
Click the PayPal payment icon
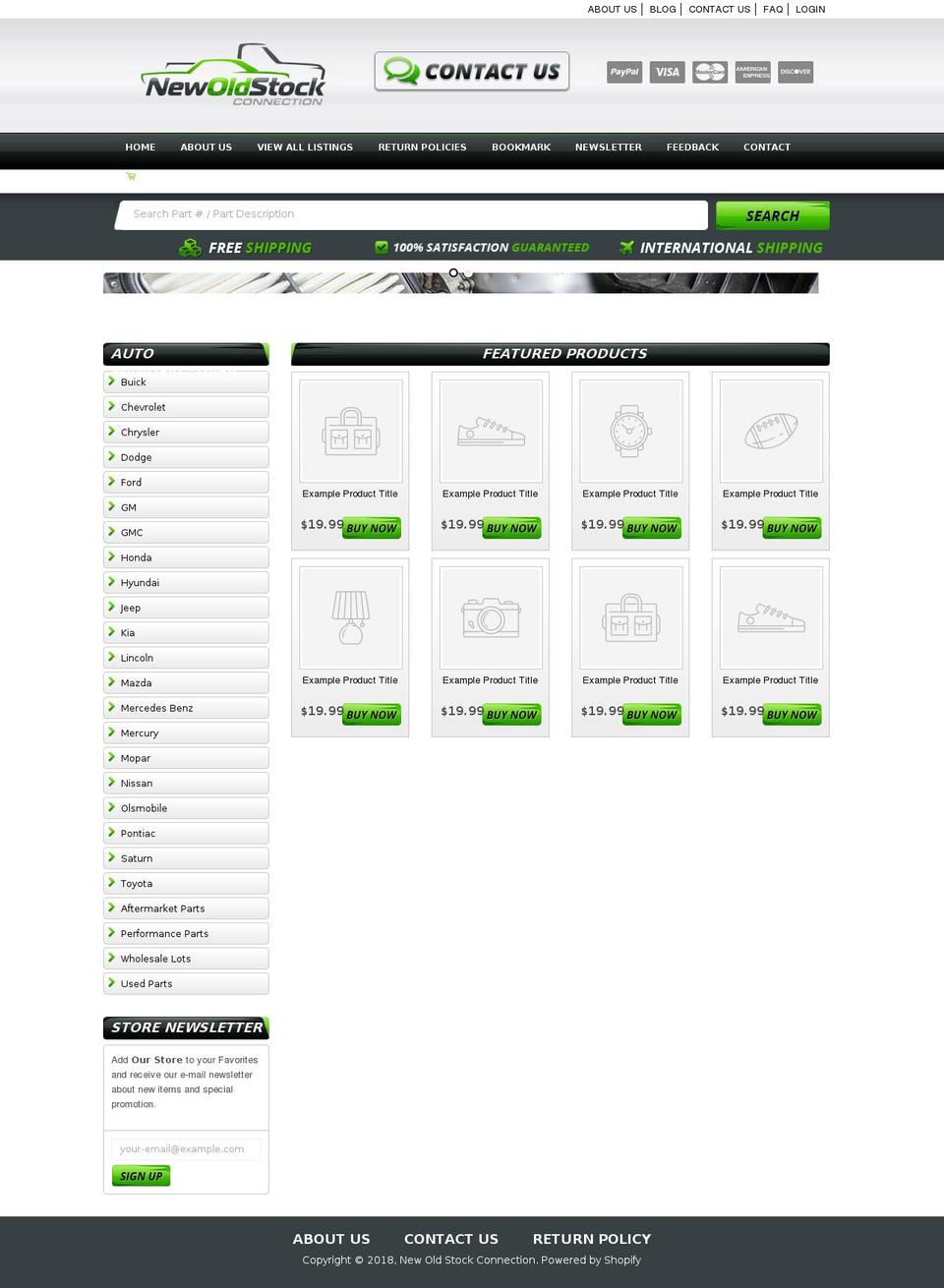[x=624, y=72]
